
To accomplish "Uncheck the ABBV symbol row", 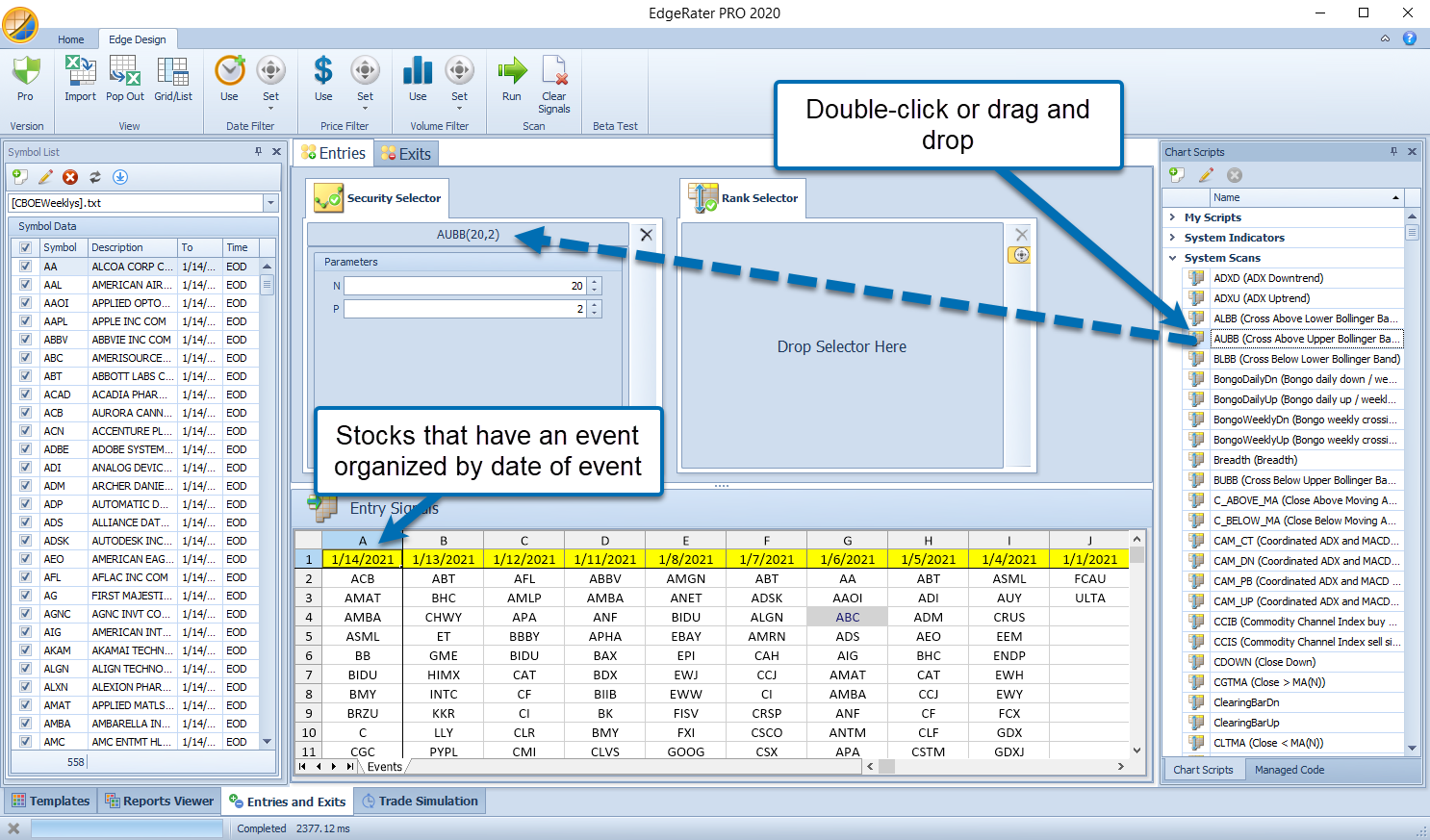I will 26,340.
